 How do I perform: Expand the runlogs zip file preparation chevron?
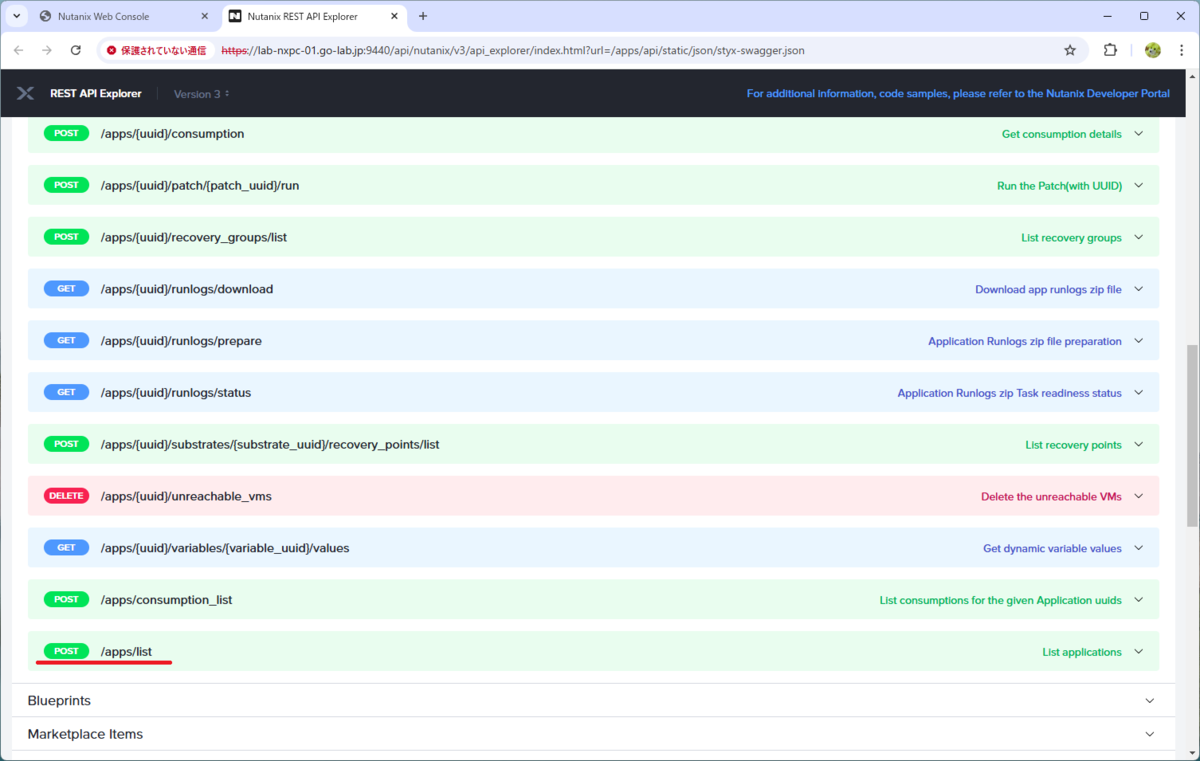coord(1138,341)
